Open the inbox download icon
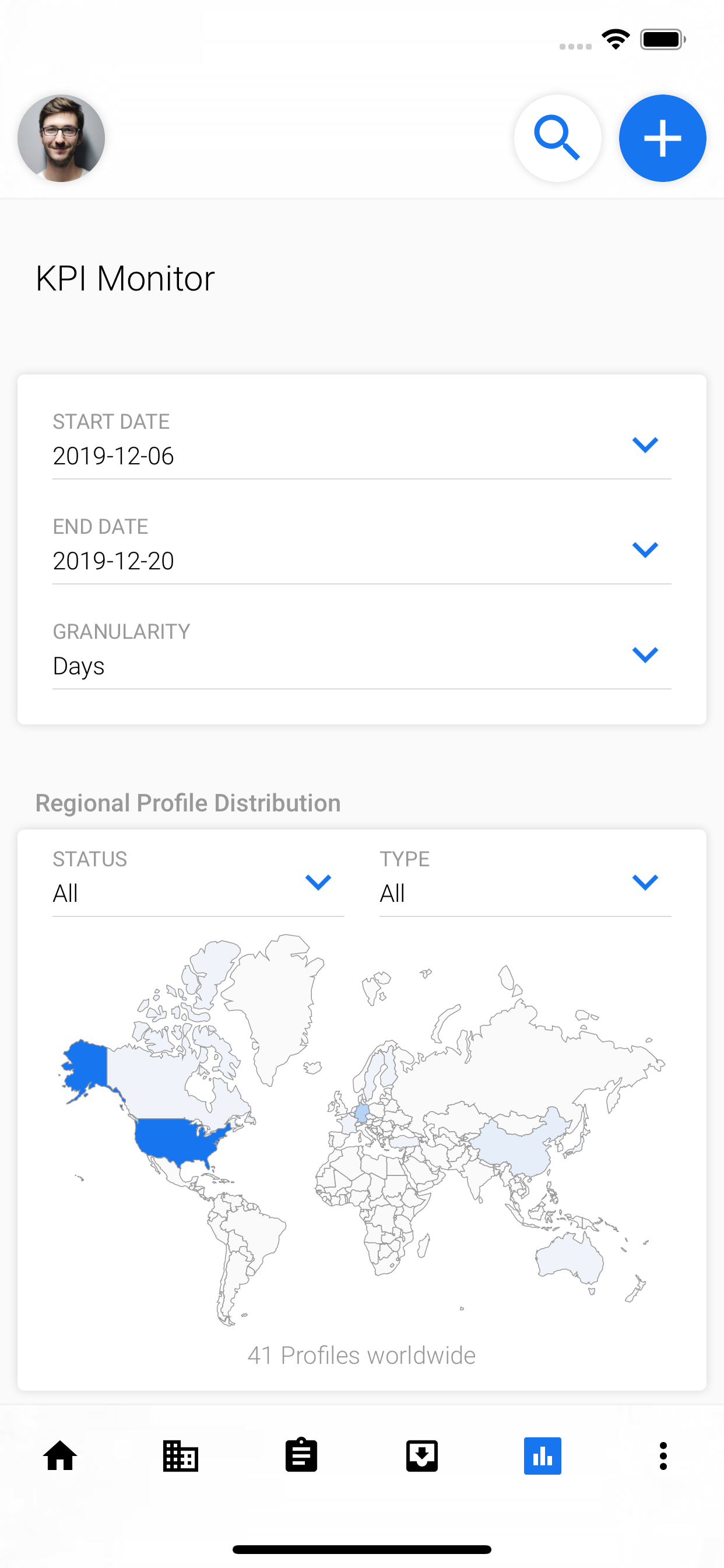 point(421,1455)
